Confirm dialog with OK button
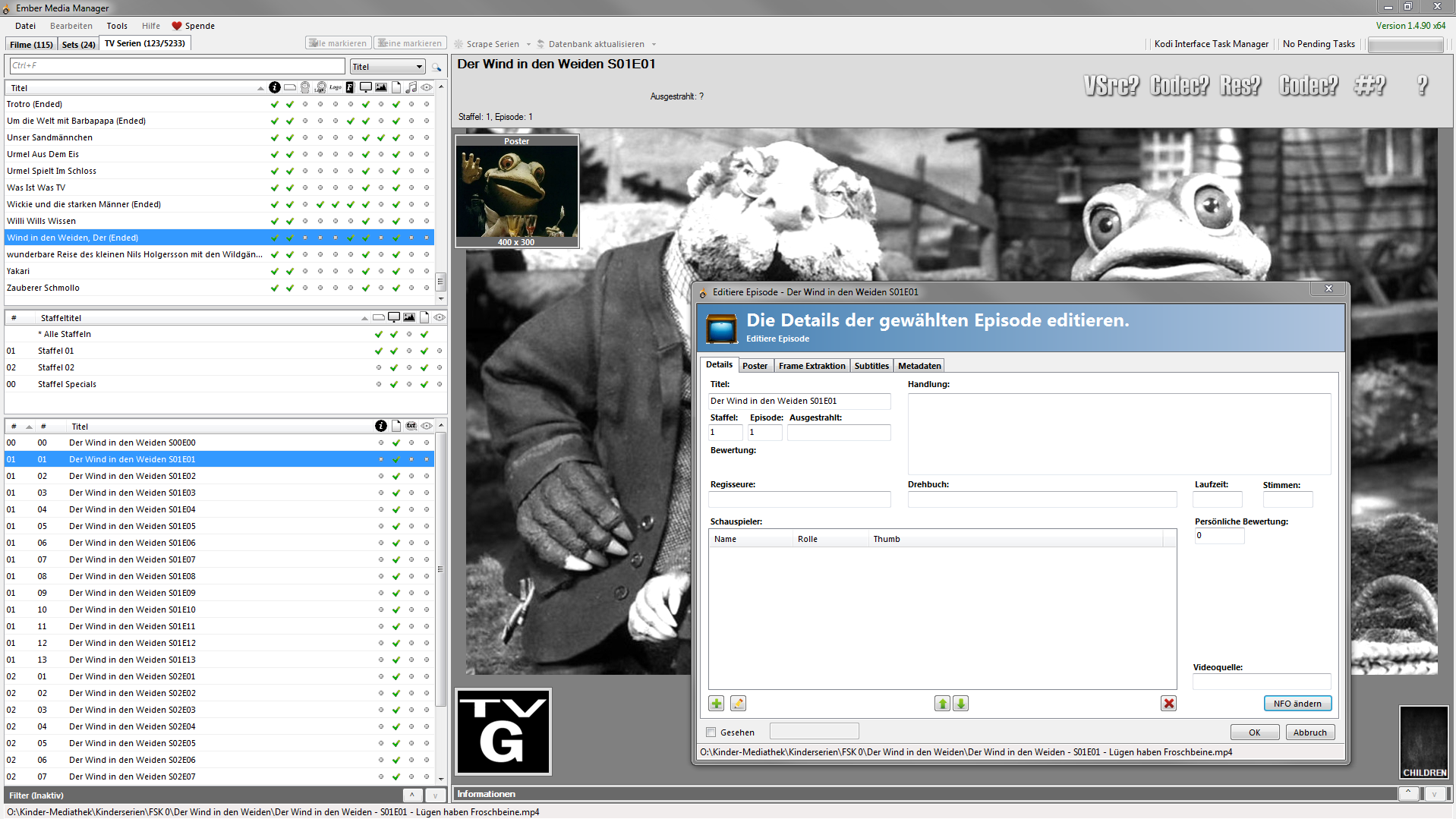This screenshot has height=819, width=1456. click(1255, 732)
